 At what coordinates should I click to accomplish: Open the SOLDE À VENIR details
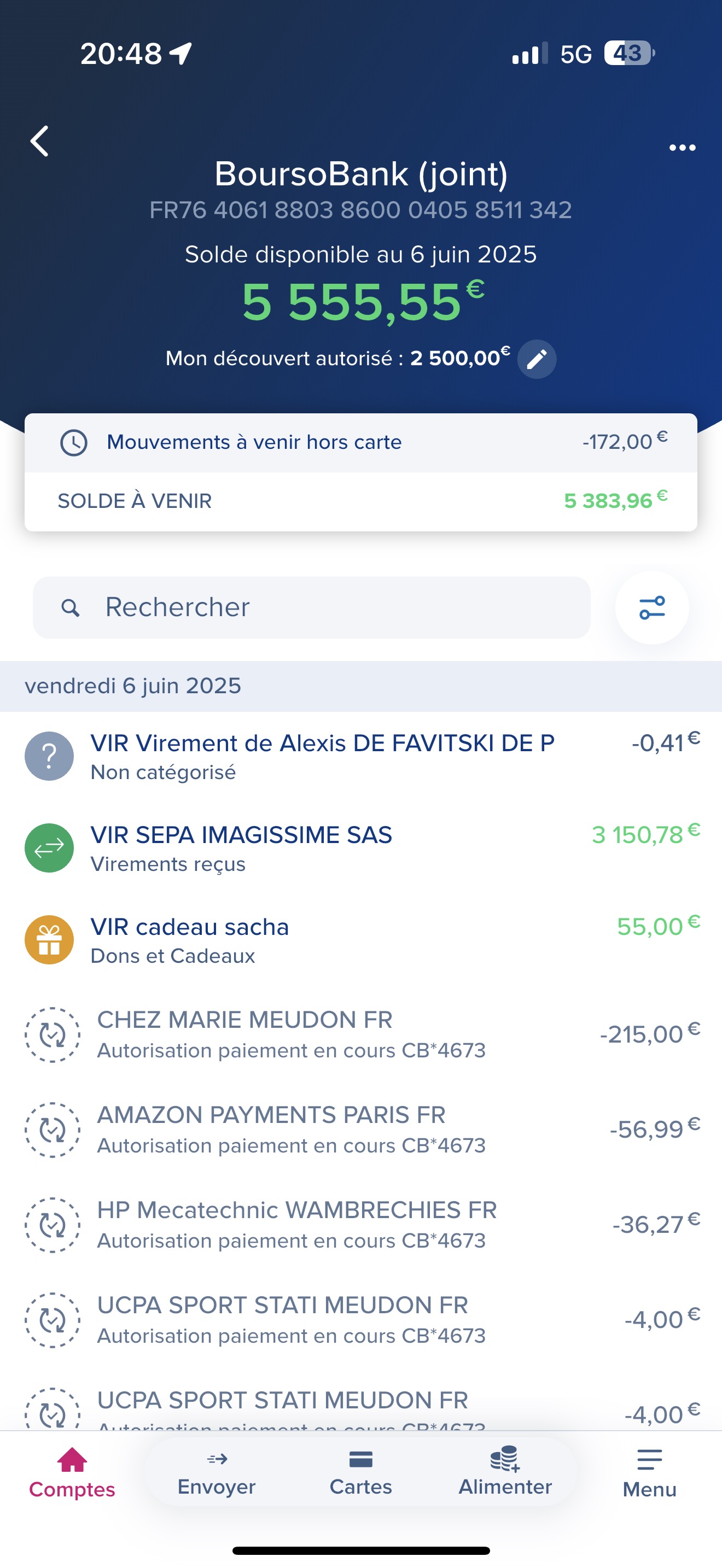click(x=361, y=501)
